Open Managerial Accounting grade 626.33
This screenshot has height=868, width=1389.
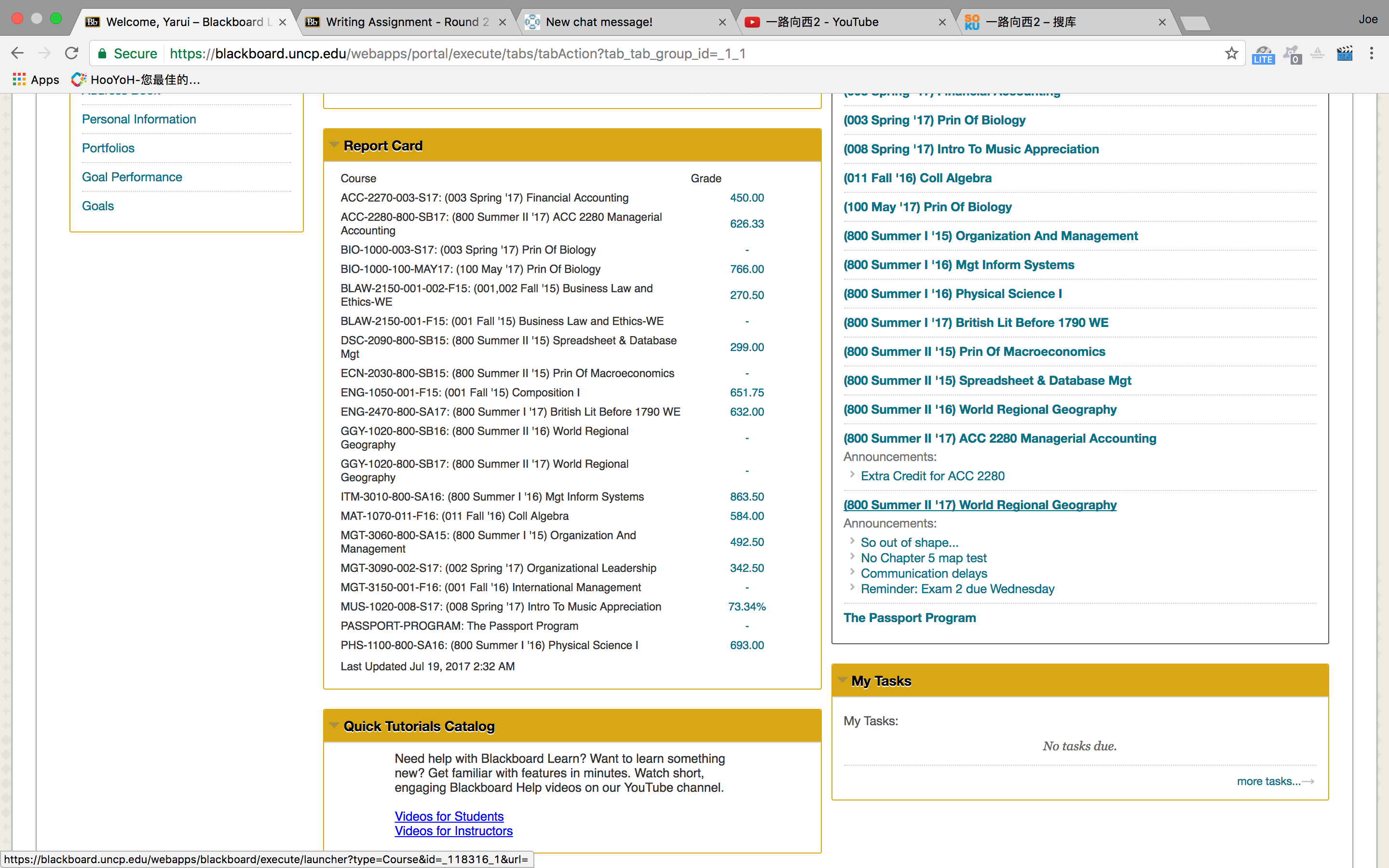pyautogui.click(x=747, y=224)
